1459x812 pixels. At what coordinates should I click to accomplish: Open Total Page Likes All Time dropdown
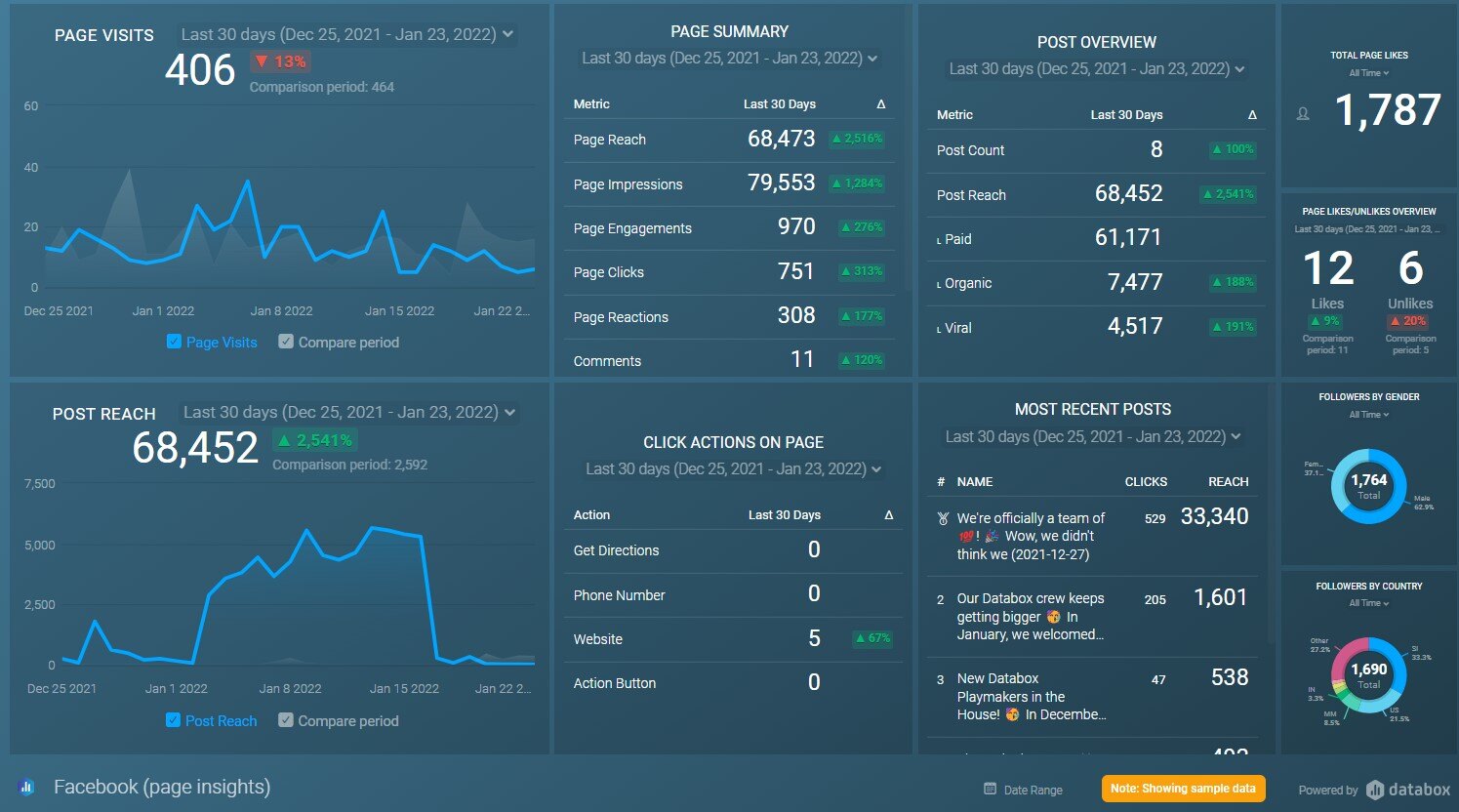coord(1369,73)
